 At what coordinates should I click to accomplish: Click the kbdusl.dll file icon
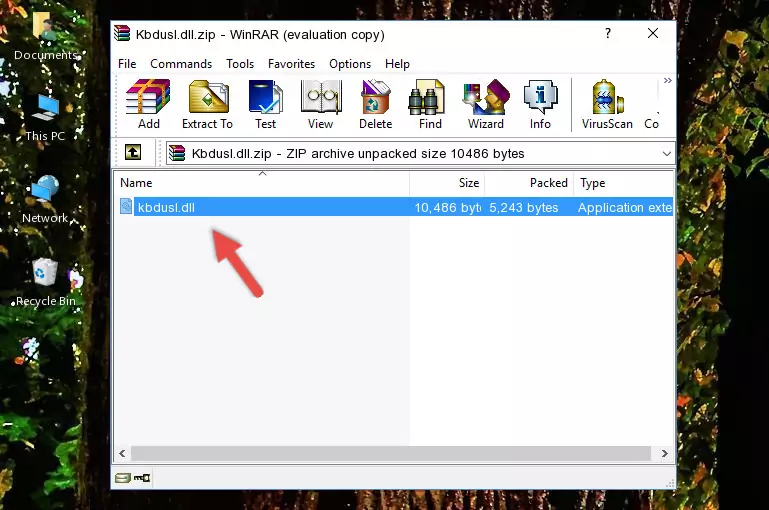(x=126, y=206)
